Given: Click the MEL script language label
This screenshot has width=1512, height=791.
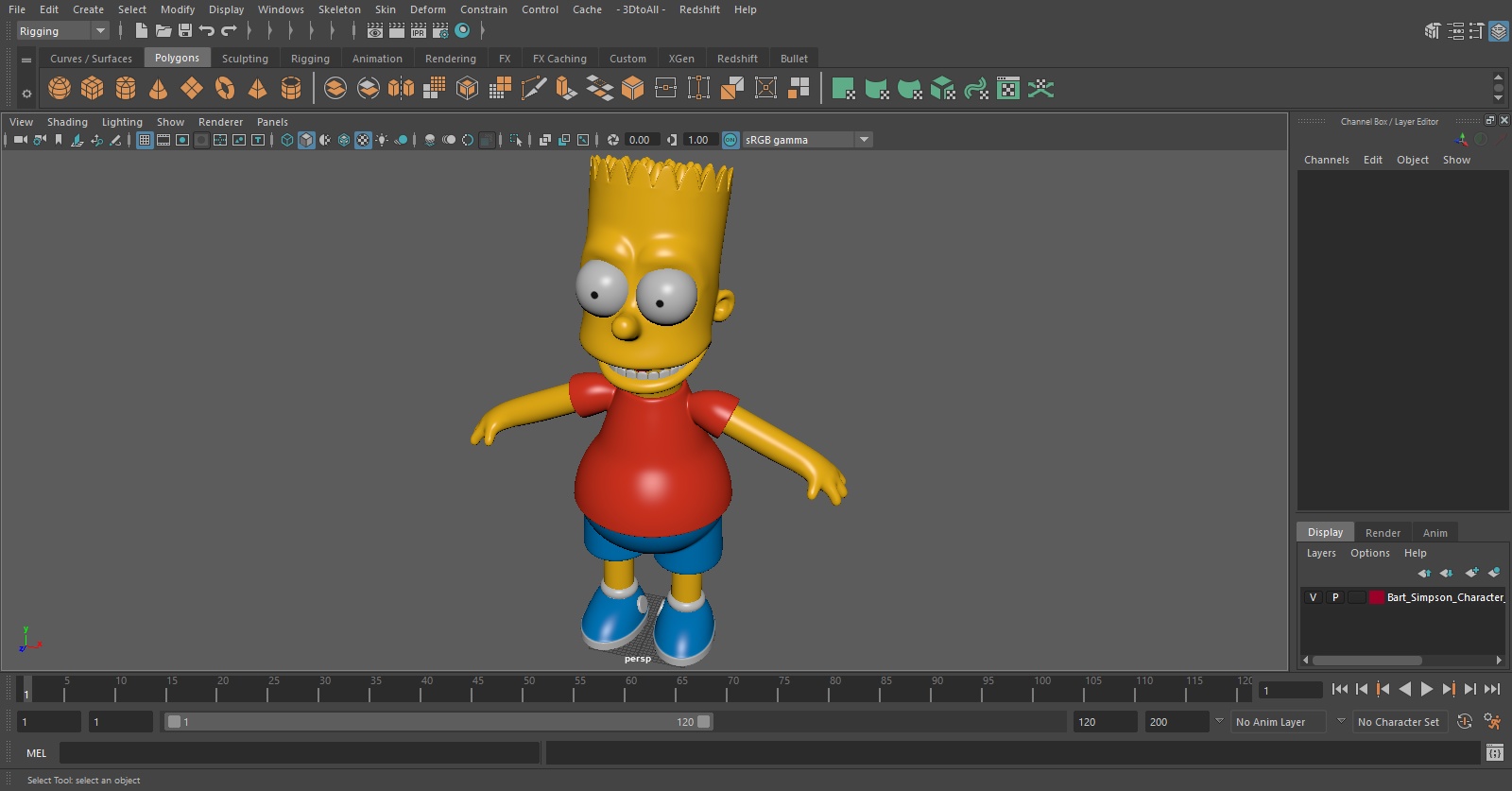Looking at the screenshot, I should [36, 753].
